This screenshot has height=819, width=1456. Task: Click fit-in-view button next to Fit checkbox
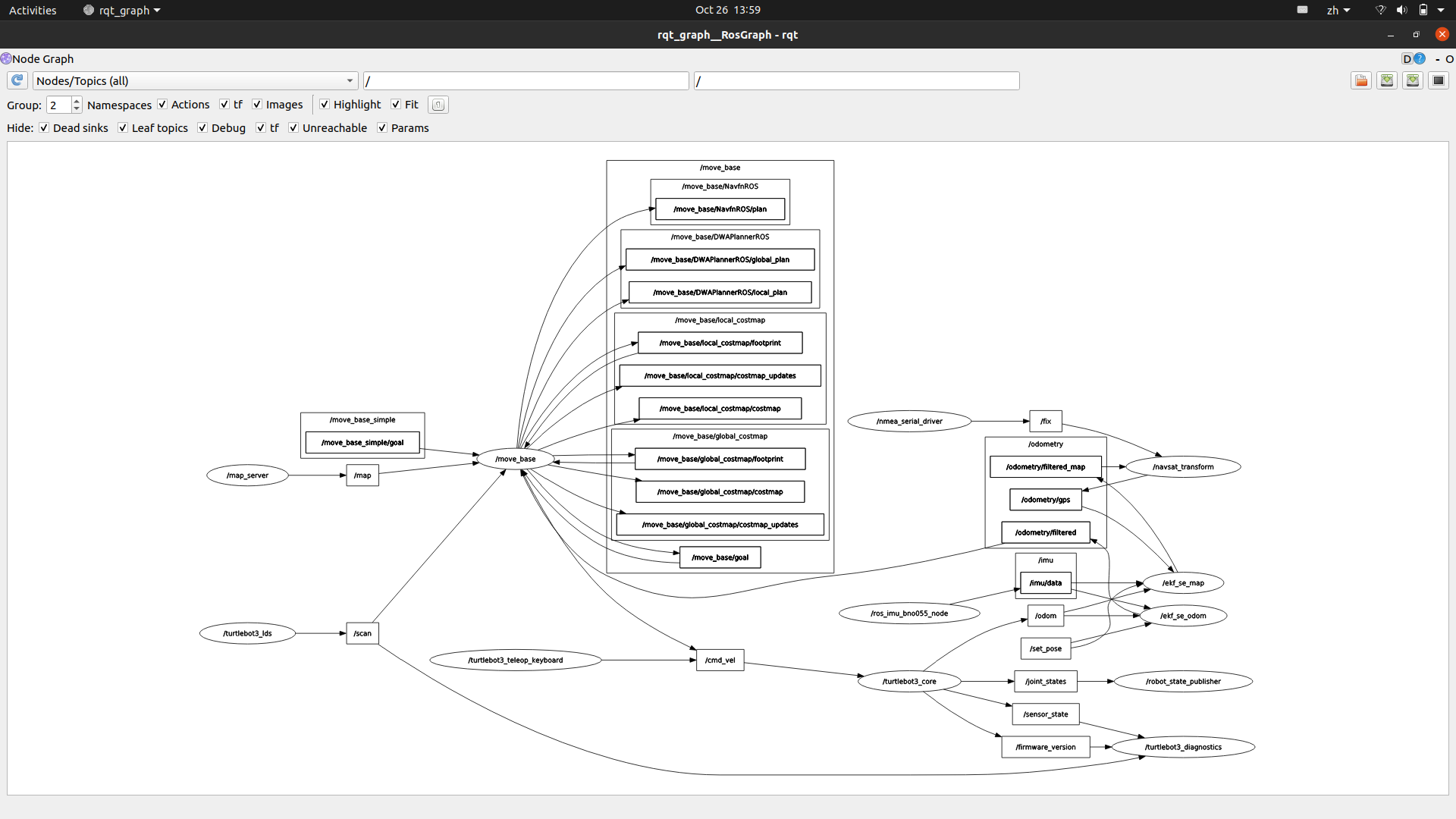pyautogui.click(x=438, y=105)
